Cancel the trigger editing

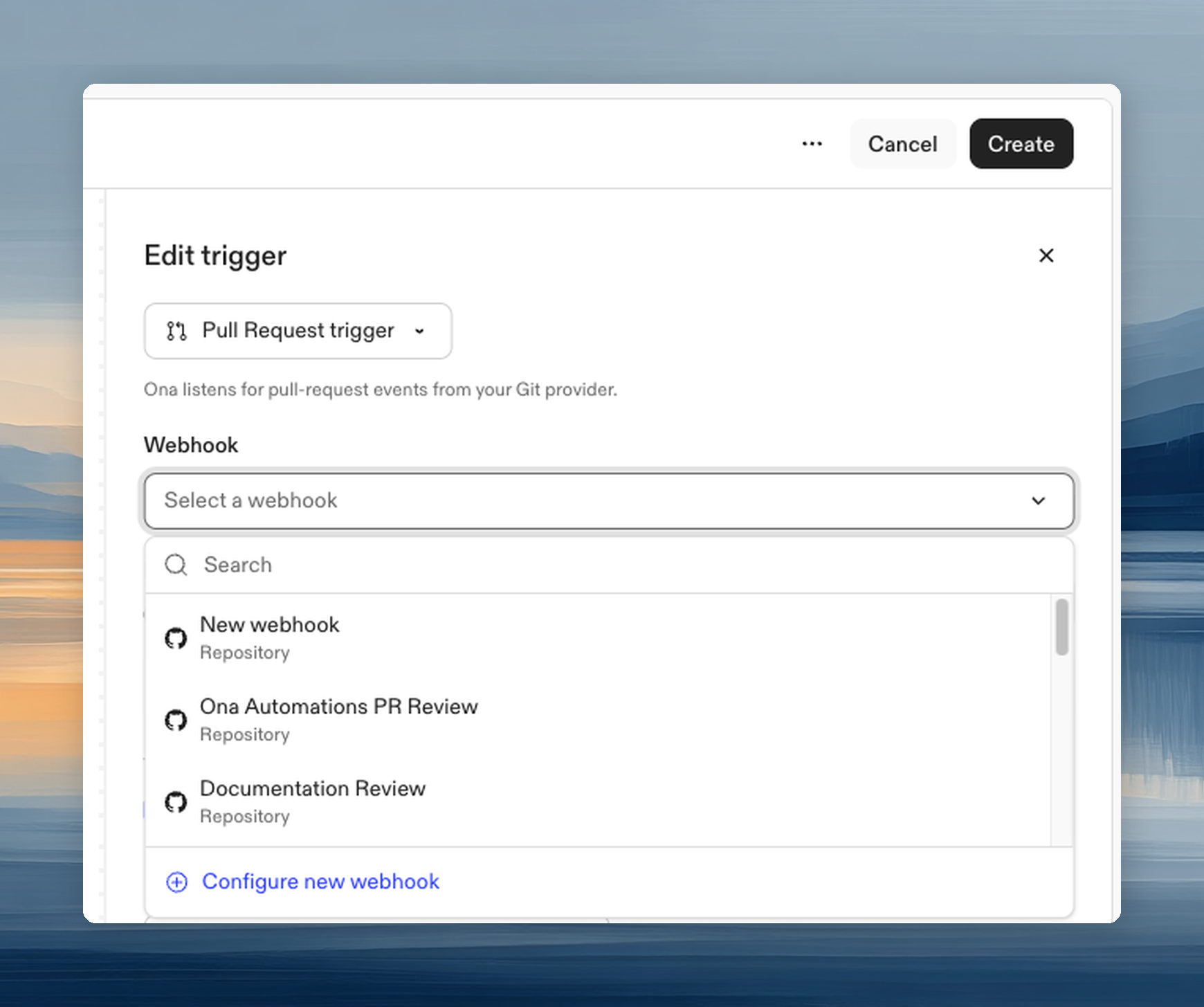[903, 144]
